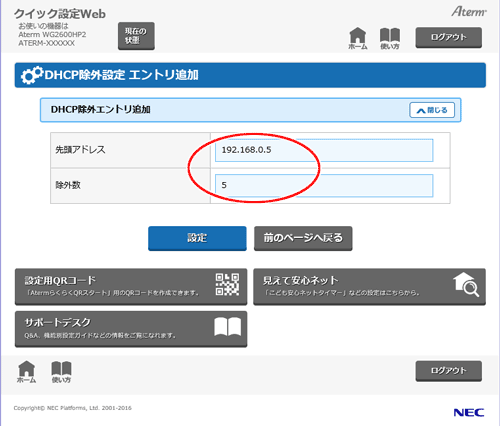Click the Aterm logo at top
The height and width of the screenshot is (426, 500).
coord(469,12)
